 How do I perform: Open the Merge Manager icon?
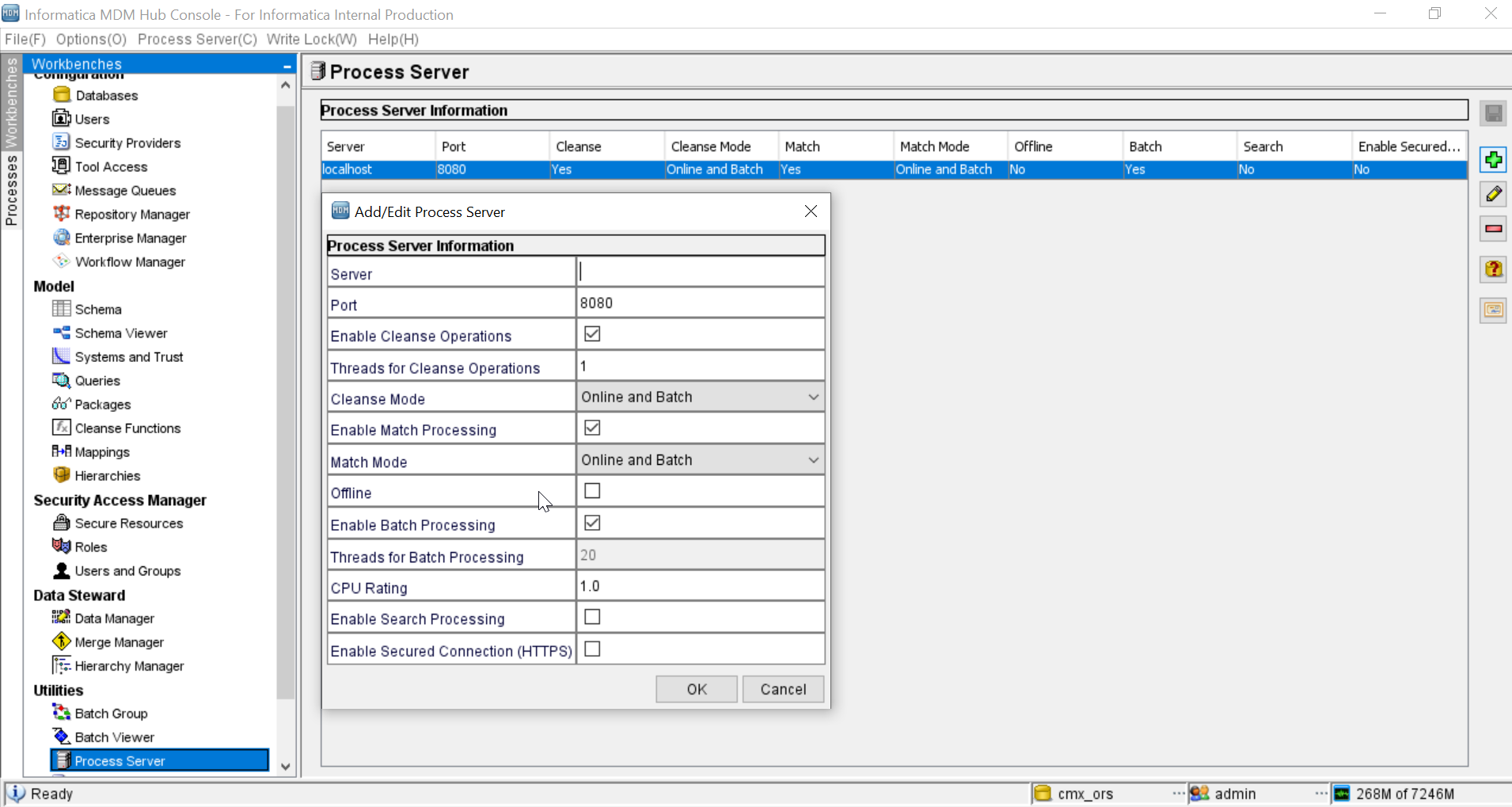(62, 641)
